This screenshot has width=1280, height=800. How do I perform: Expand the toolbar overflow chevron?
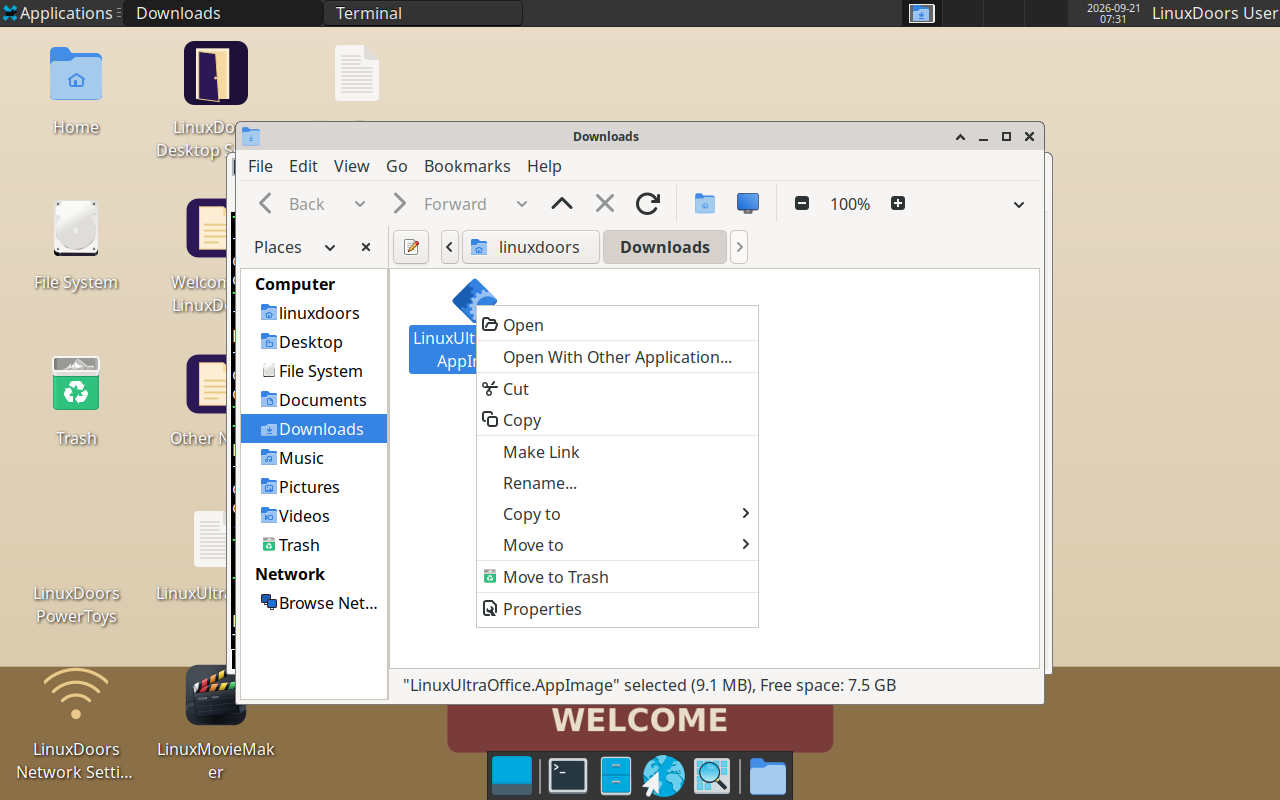1019,204
